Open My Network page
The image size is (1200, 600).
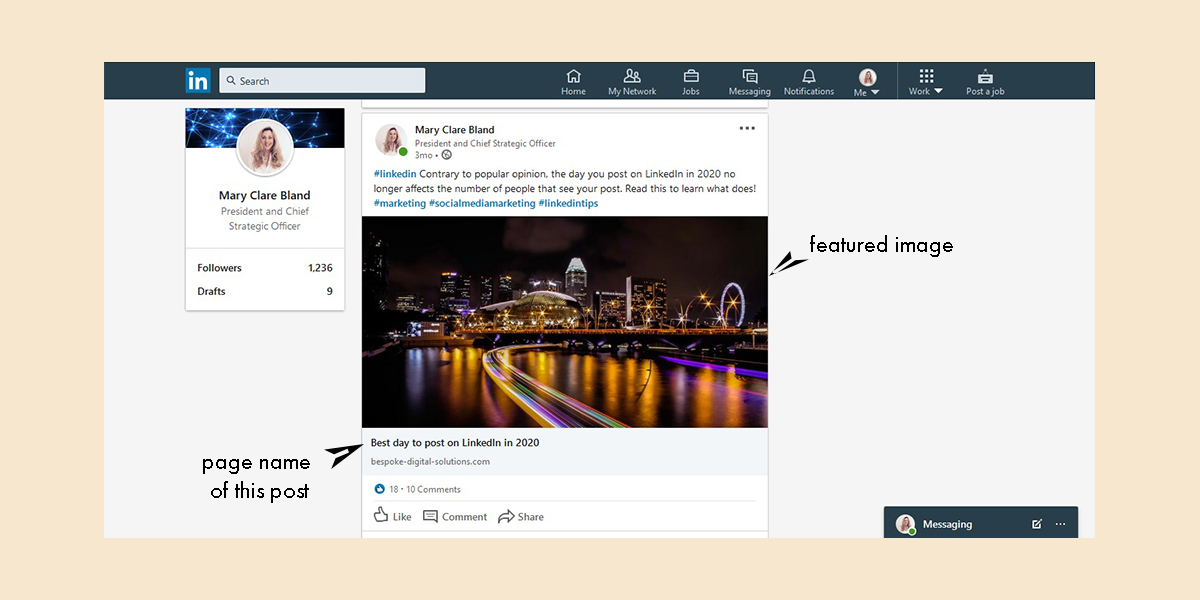coord(632,82)
